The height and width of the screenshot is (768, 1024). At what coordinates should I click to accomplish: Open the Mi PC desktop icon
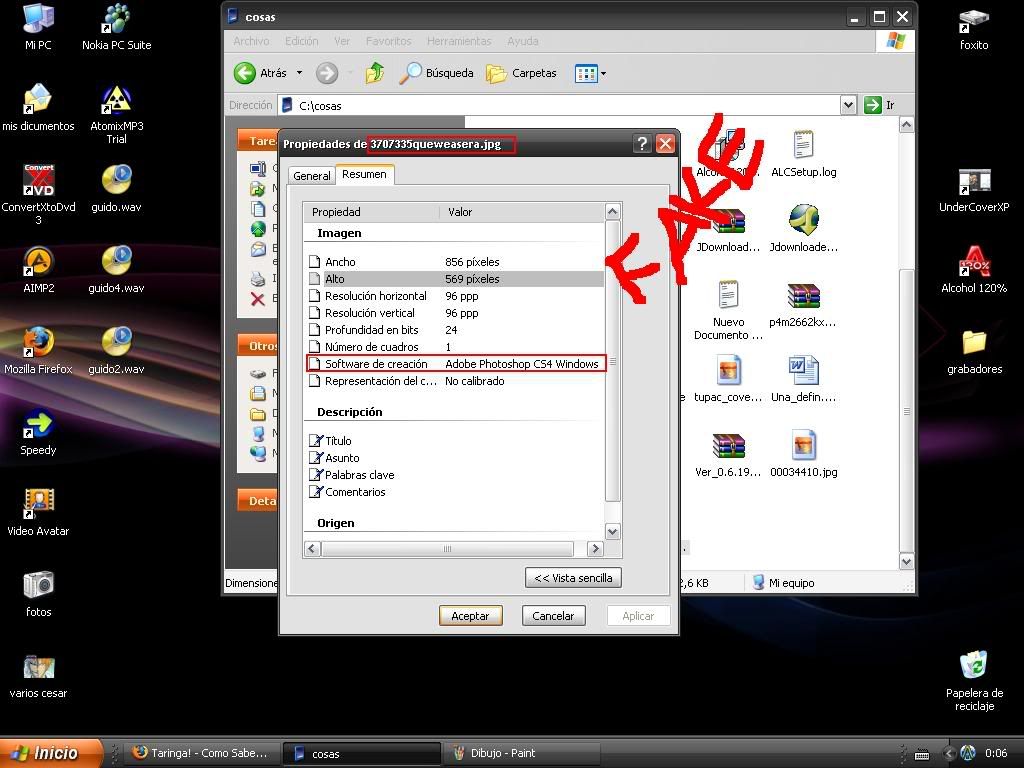(x=38, y=26)
